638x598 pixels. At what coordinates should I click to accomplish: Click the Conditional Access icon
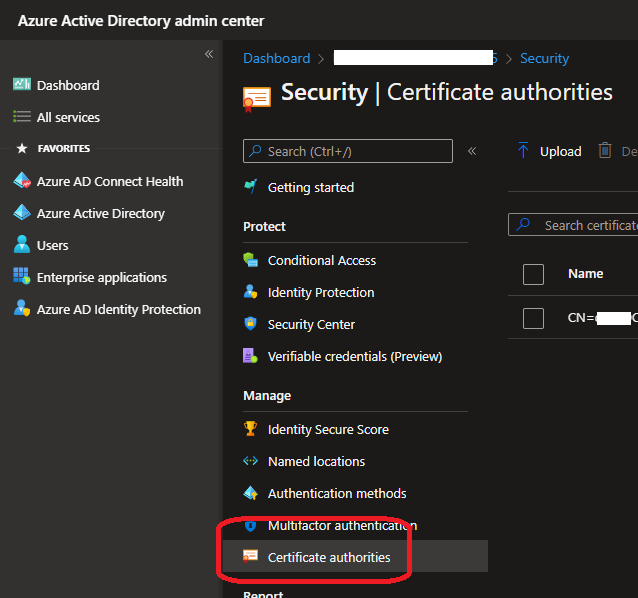click(250, 260)
